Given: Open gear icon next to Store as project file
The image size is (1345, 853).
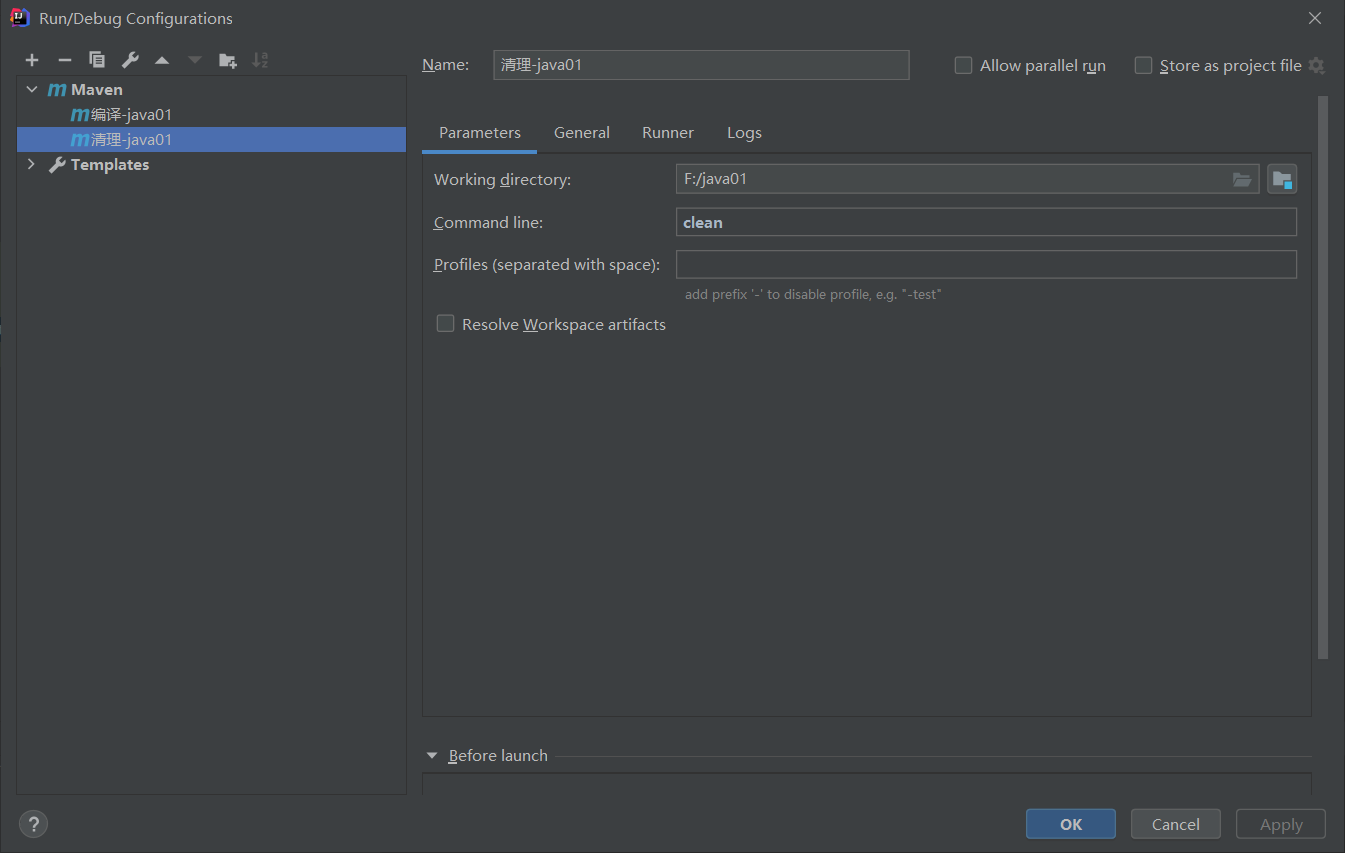Looking at the screenshot, I should coord(1317,66).
